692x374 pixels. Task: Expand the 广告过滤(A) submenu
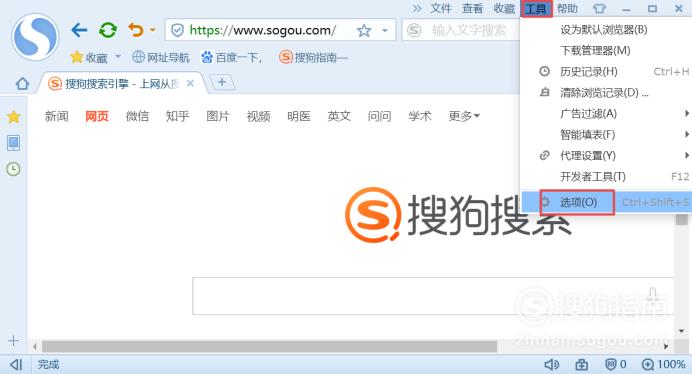click(x=606, y=113)
